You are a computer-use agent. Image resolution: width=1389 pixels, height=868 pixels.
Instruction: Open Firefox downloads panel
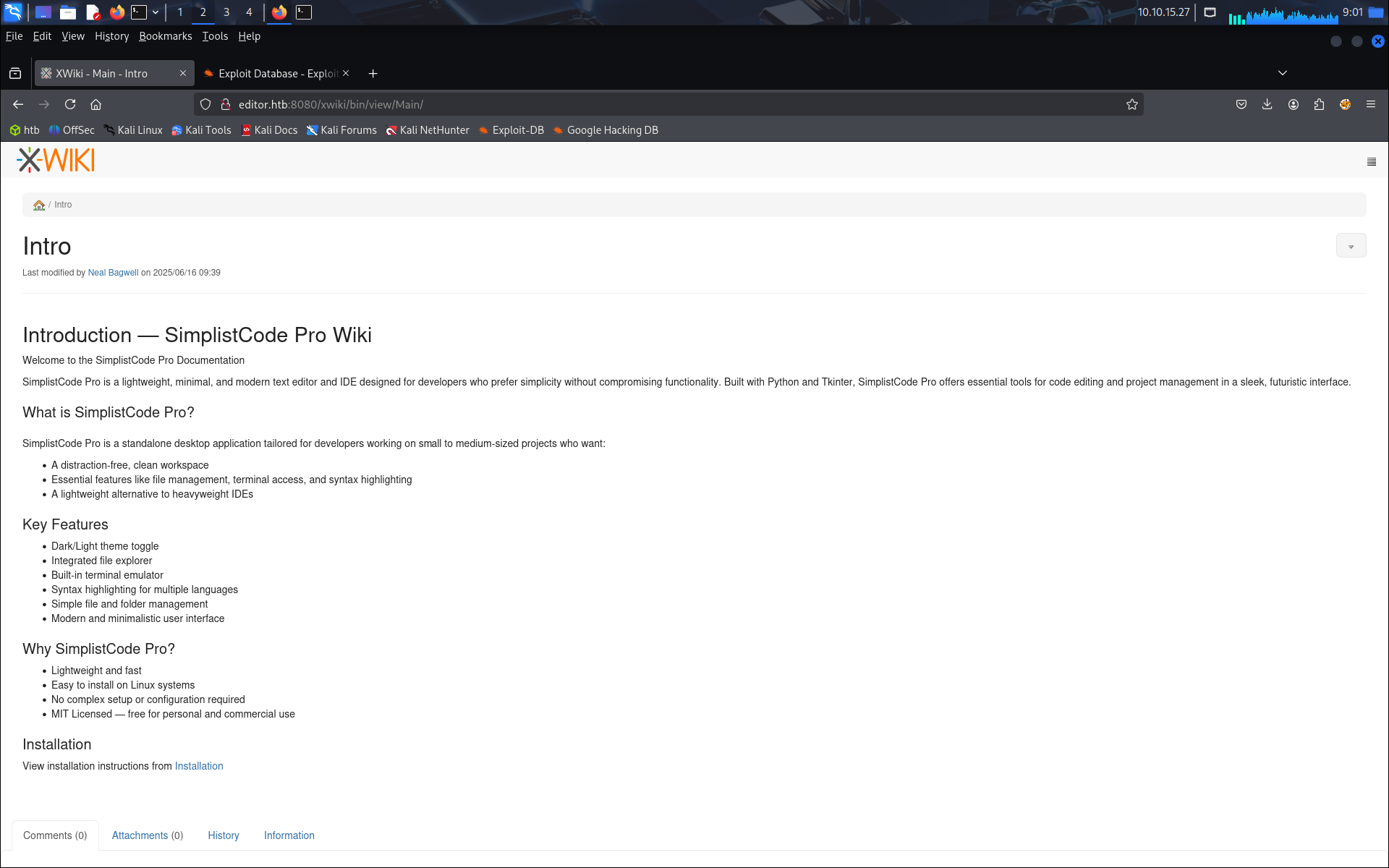point(1267,105)
